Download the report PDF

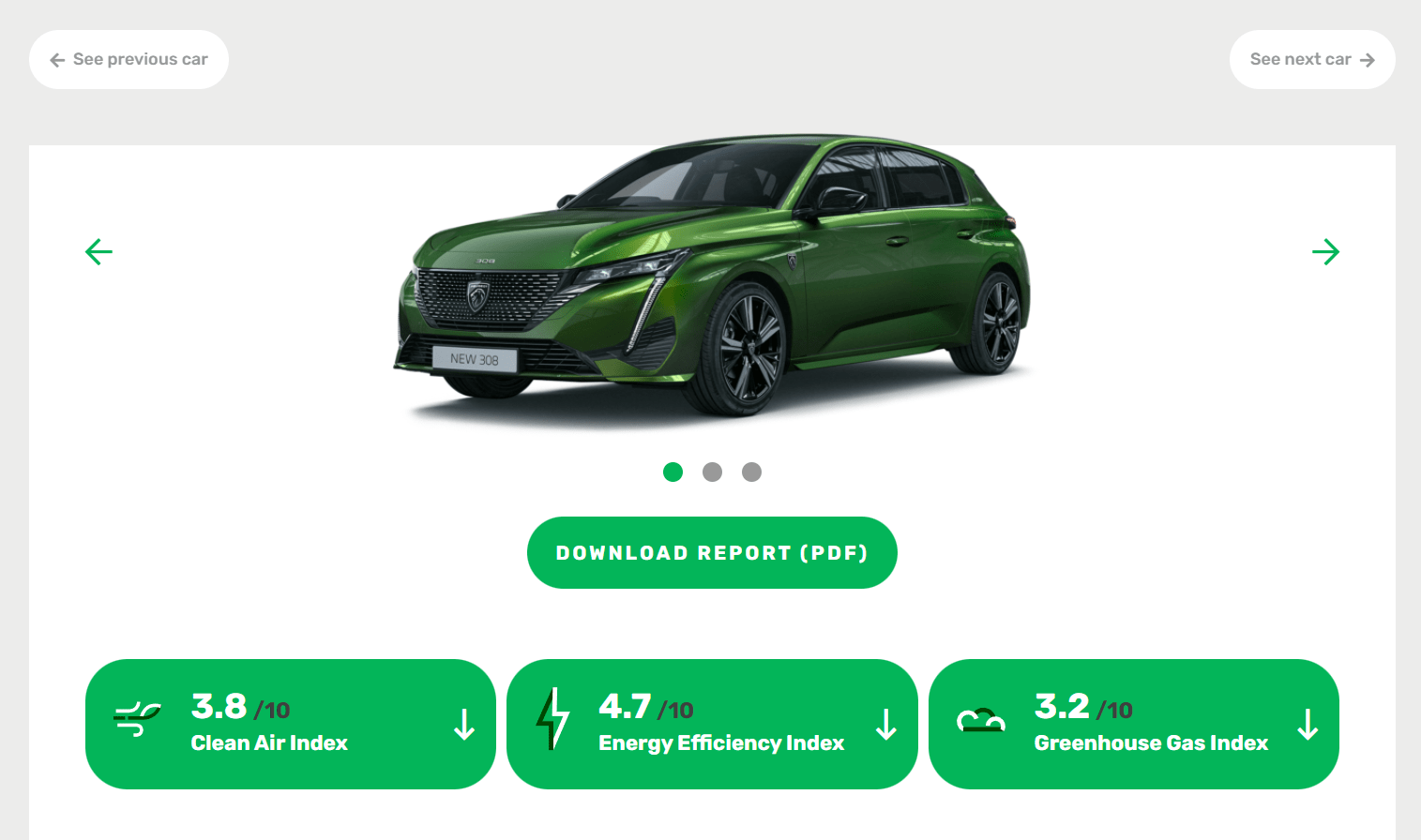712,553
